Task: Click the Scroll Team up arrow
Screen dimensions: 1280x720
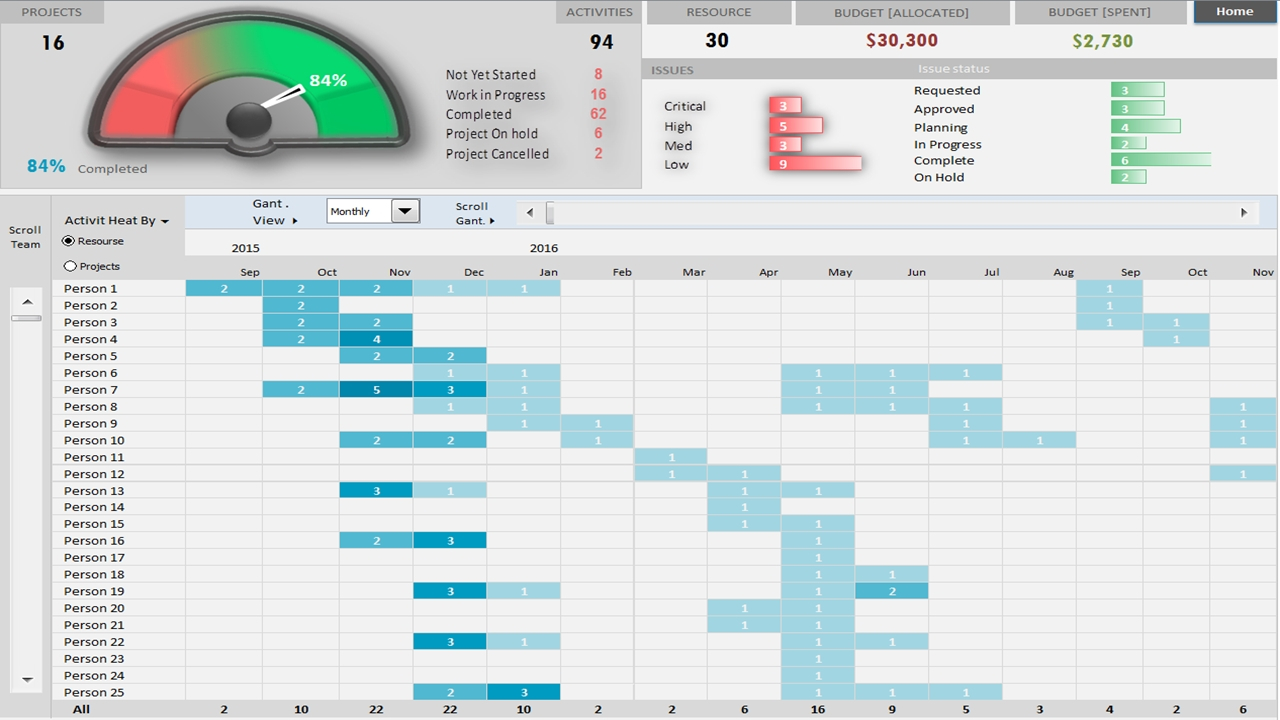Action: point(26,300)
